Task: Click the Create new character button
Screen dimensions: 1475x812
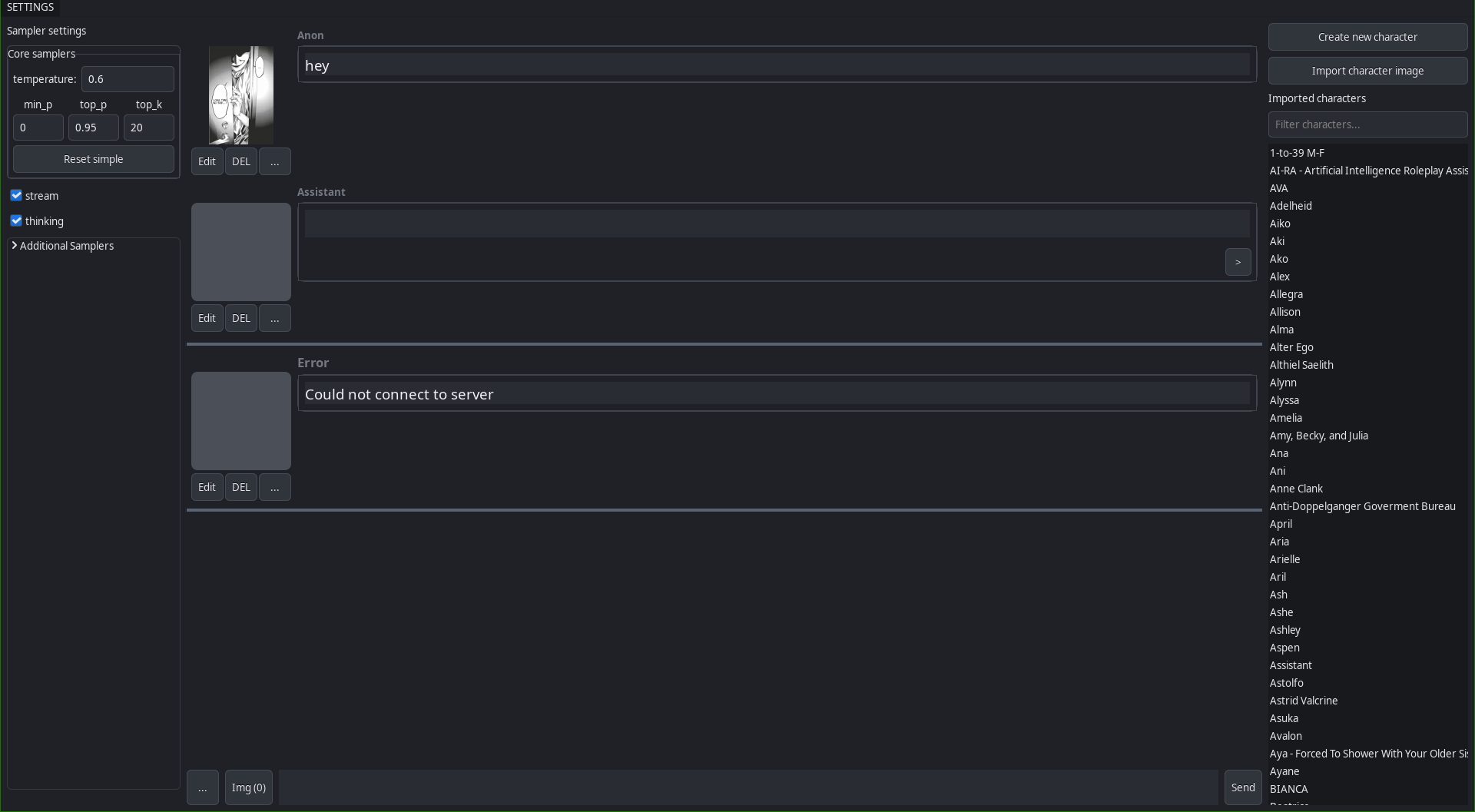Action: (1367, 37)
